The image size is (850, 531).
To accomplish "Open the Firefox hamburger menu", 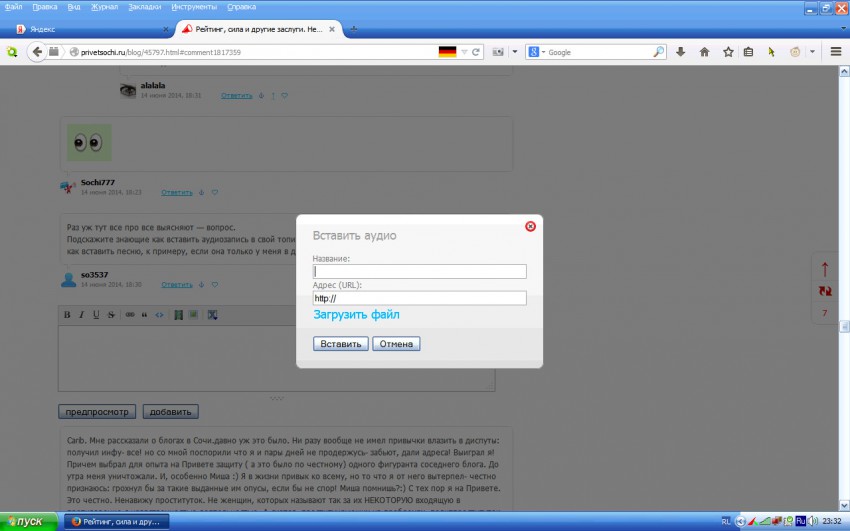I will tap(835, 52).
